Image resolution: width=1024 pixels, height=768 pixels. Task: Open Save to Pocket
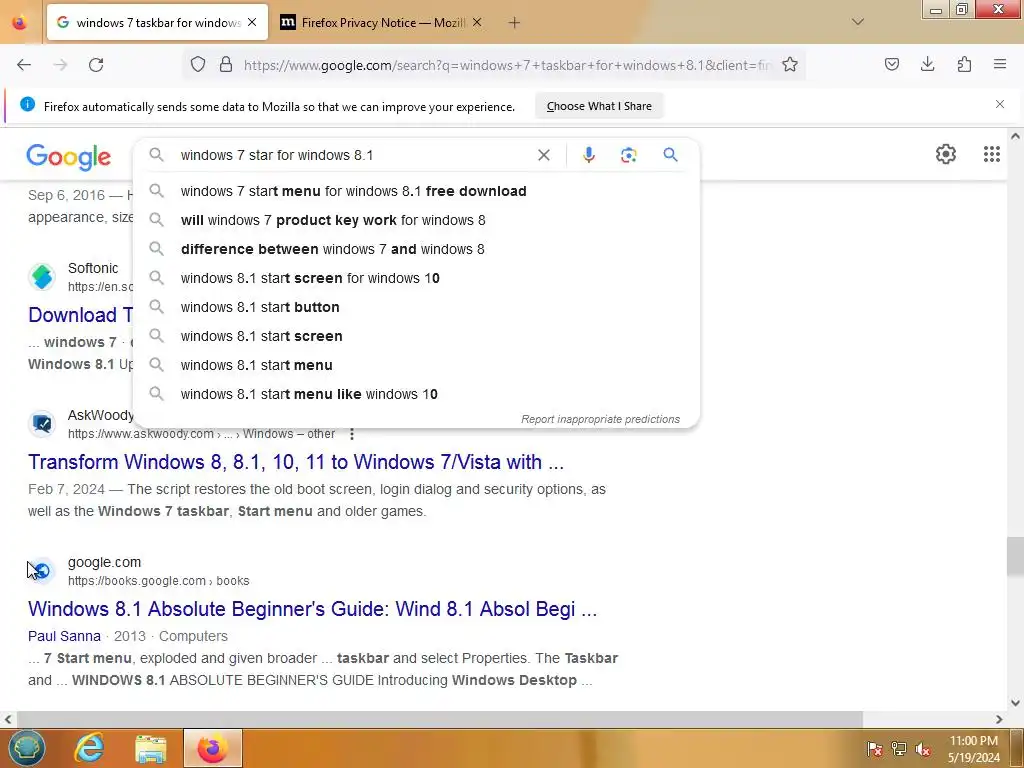(x=891, y=64)
